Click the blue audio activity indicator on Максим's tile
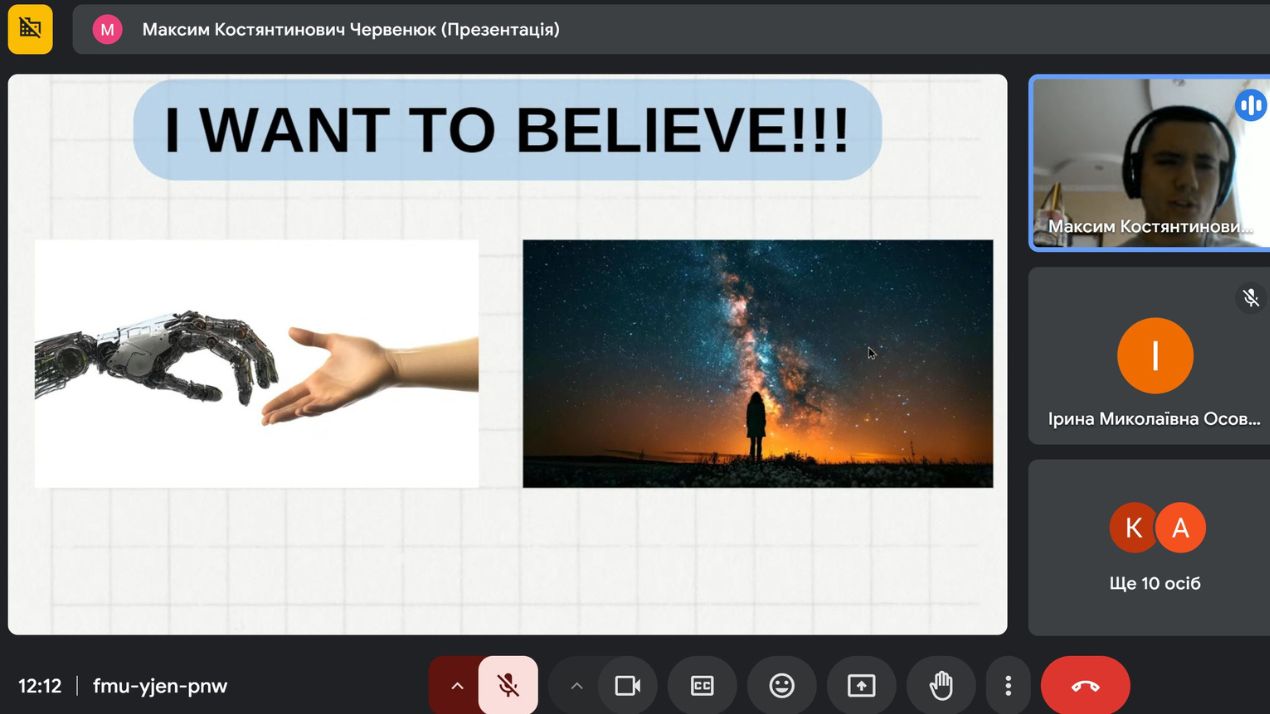The width and height of the screenshot is (1270, 714). [1251, 104]
